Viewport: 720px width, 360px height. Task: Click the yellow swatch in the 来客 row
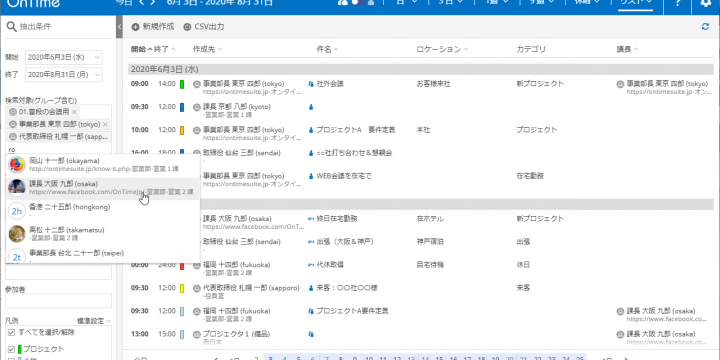point(182,288)
